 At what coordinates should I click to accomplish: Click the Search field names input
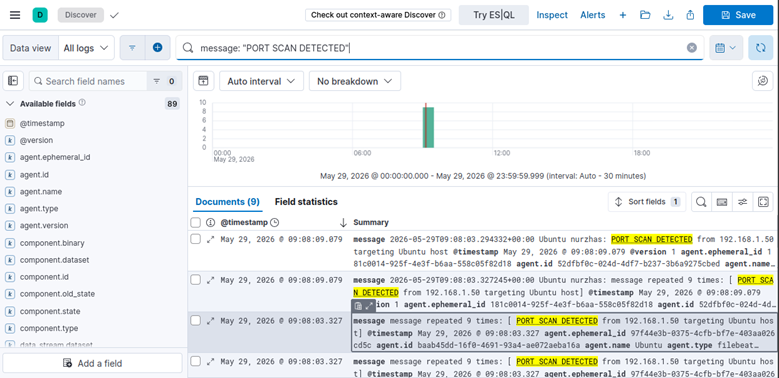(x=87, y=81)
